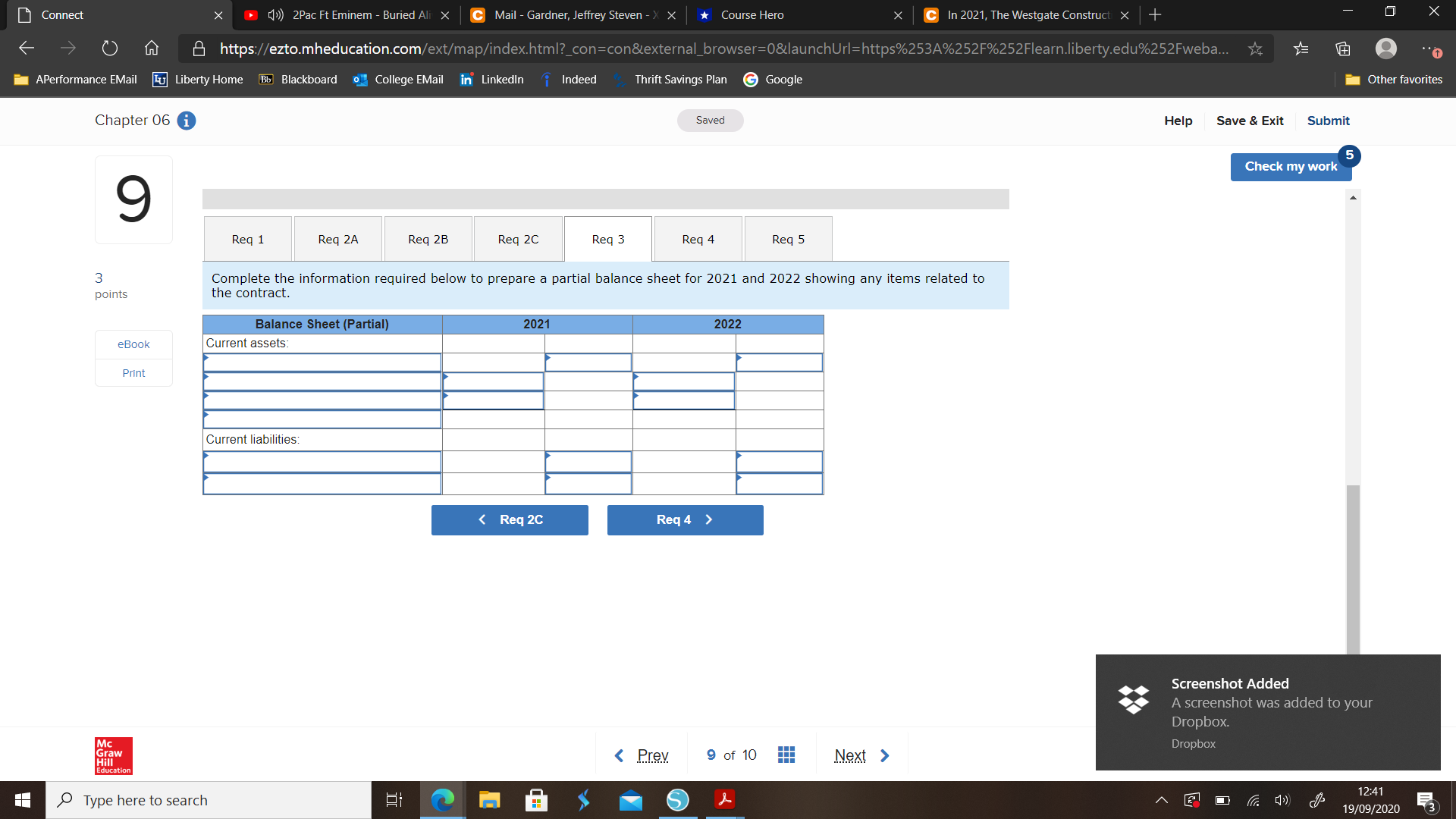The image size is (1456, 819).
Task: Switch to the Req 5 tab
Action: pos(788,239)
